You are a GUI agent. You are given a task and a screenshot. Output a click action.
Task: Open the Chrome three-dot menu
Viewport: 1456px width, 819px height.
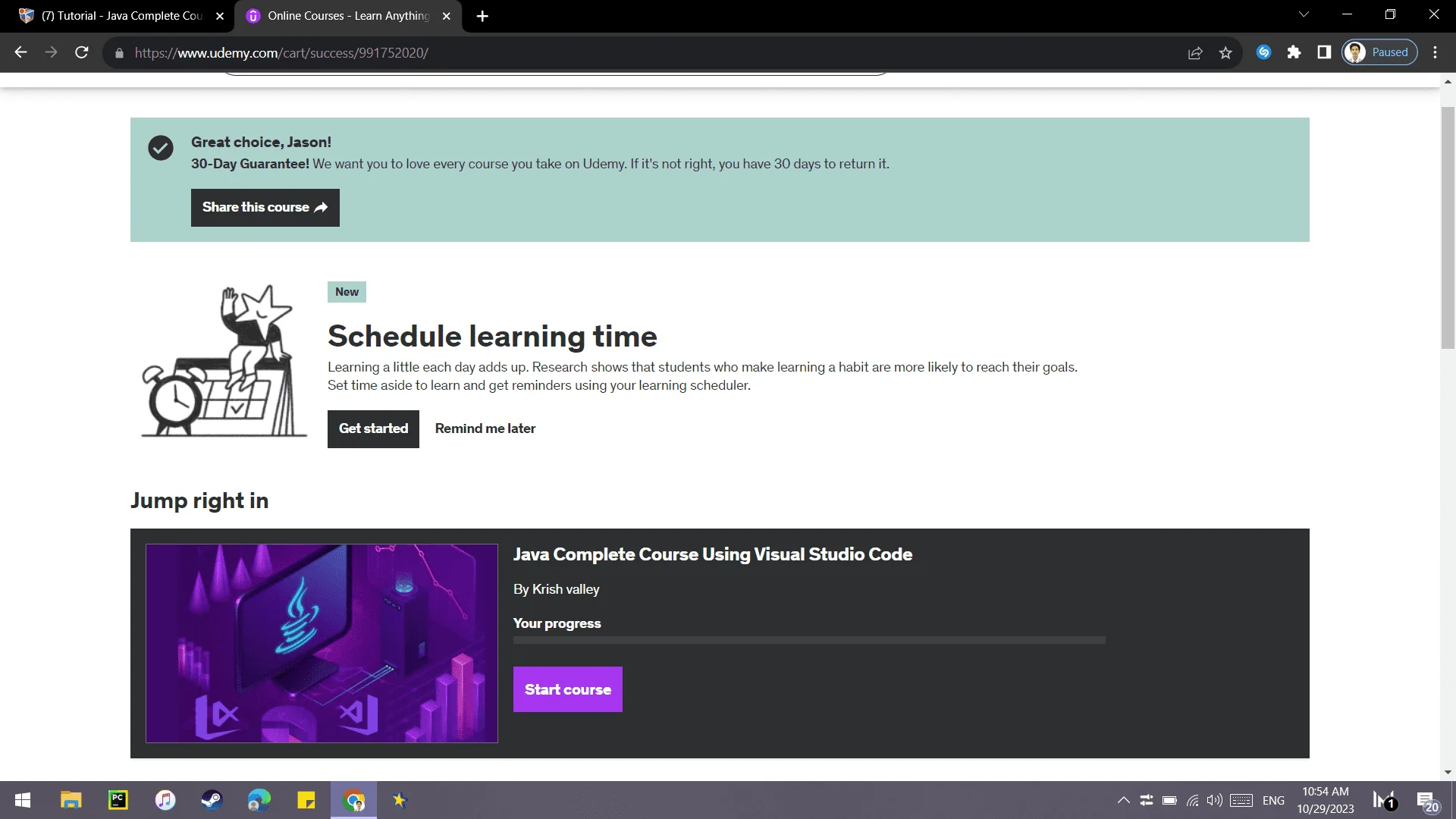(1435, 52)
